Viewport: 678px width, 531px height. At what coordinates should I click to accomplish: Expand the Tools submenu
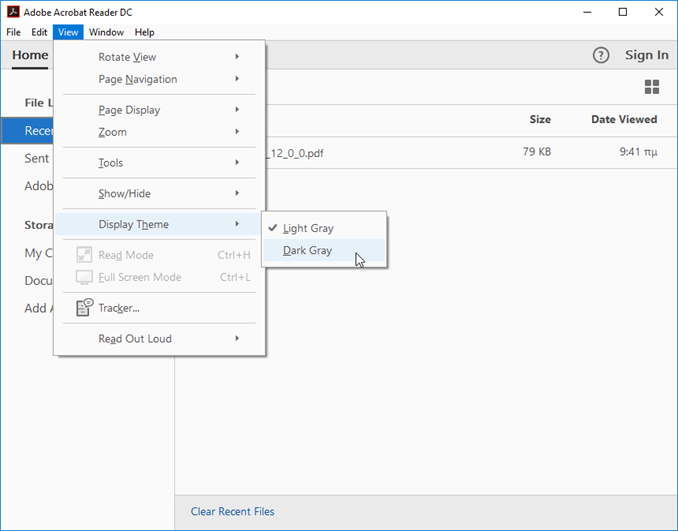tap(159, 163)
